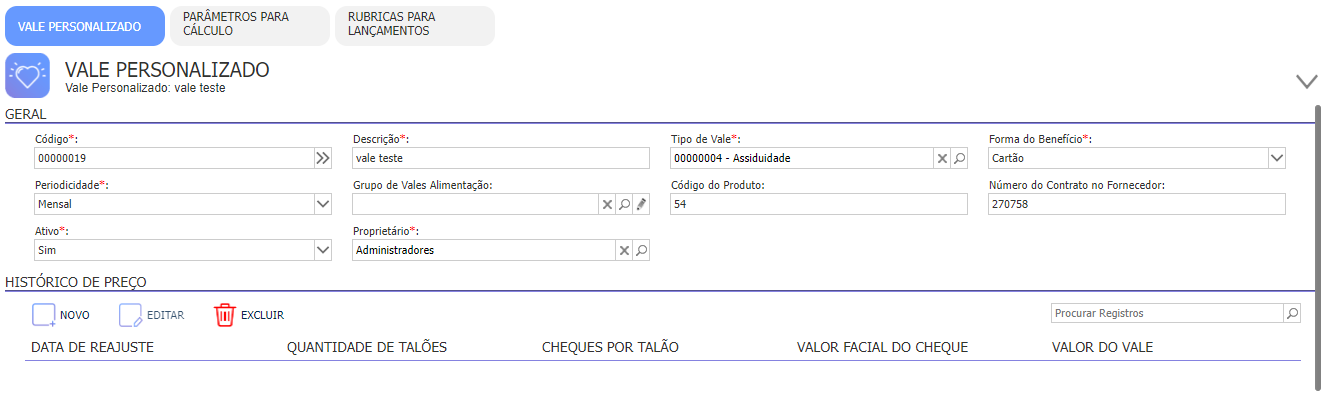
Task: Click the Vale Personalizado heart icon
Action: 28,76
